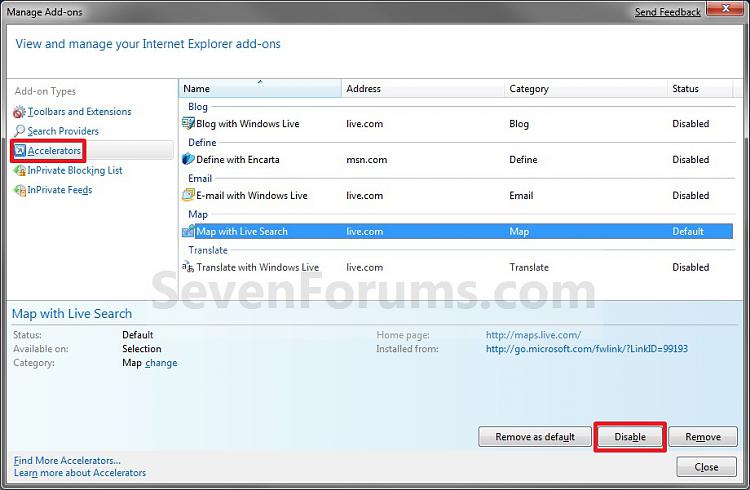Open InPrivate Blocking List type

coord(75,170)
